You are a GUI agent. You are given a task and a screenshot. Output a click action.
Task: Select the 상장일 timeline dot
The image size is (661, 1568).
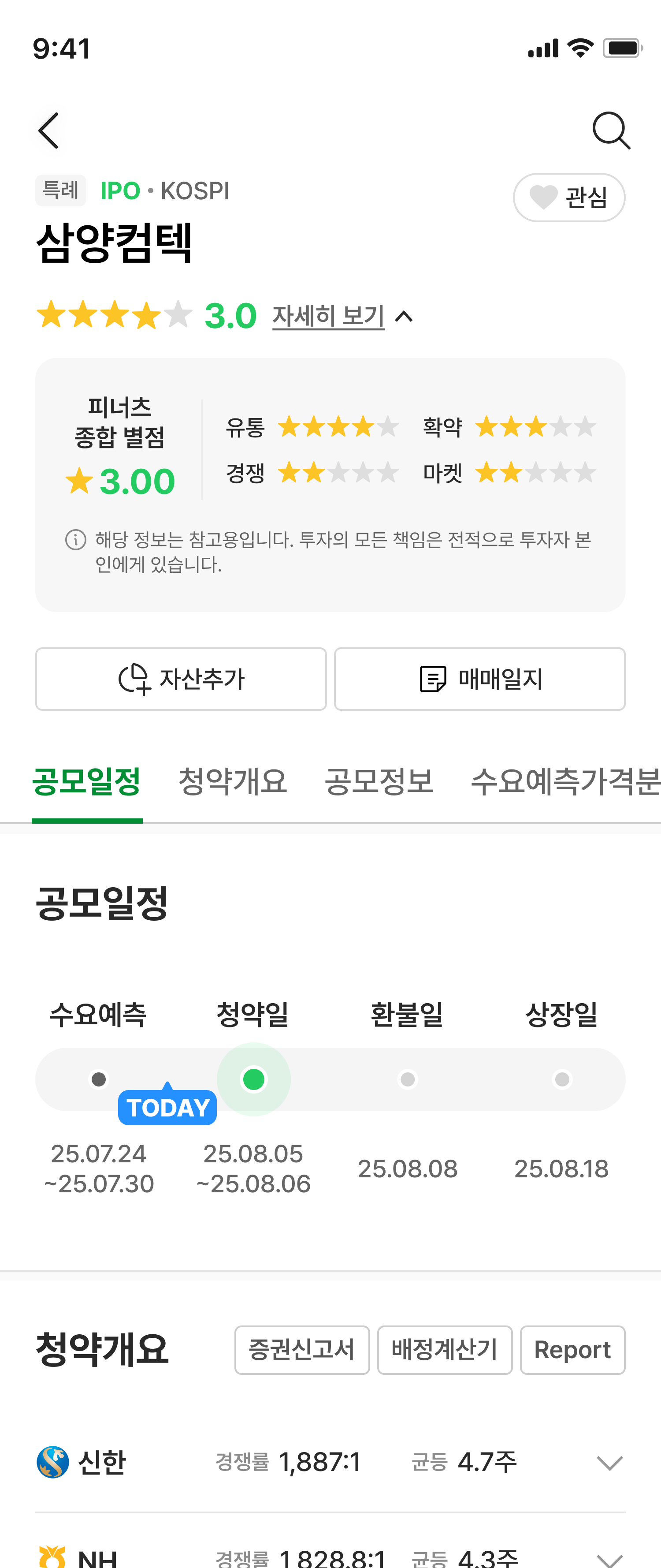pos(562,1079)
